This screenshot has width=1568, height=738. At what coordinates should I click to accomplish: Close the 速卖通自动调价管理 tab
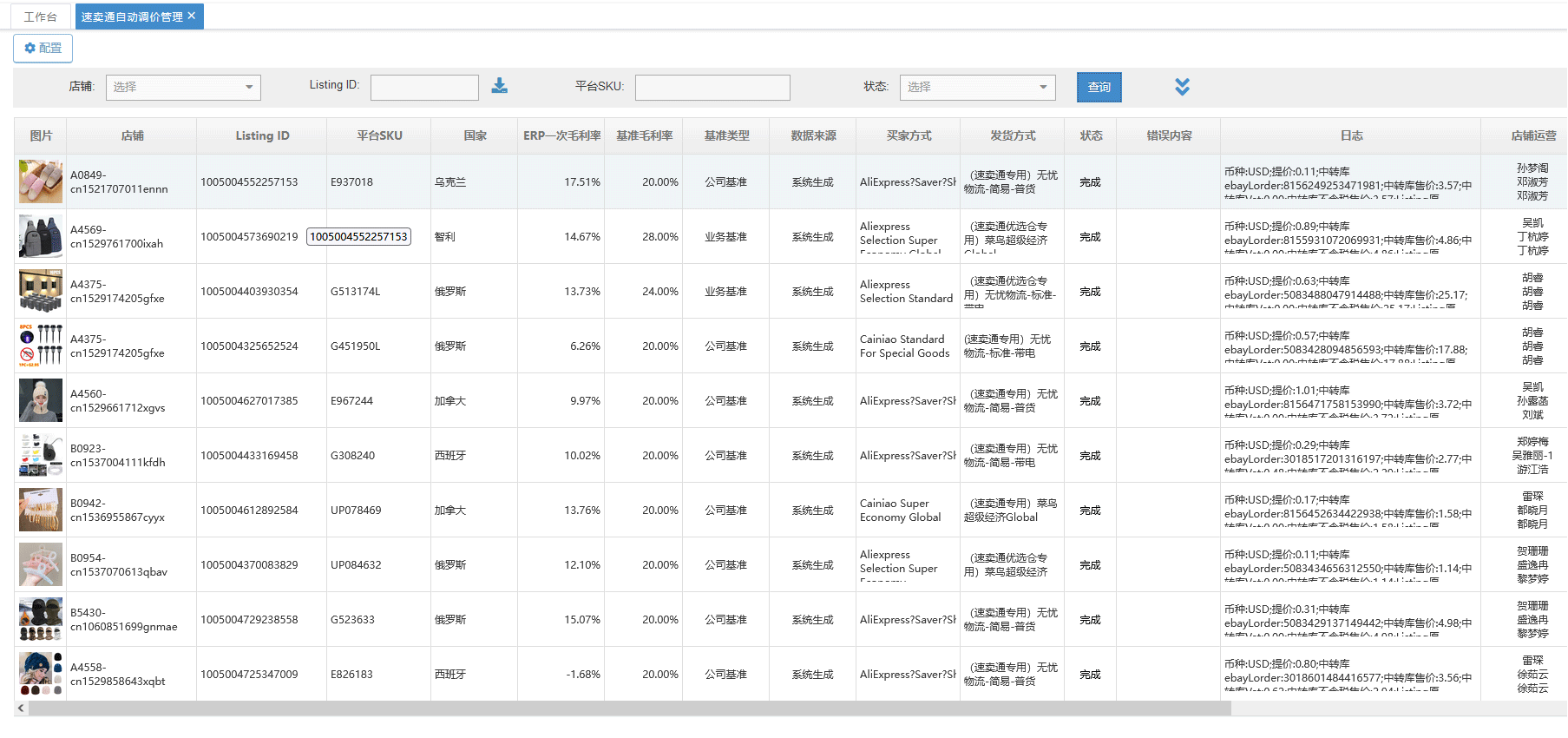[192, 16]
